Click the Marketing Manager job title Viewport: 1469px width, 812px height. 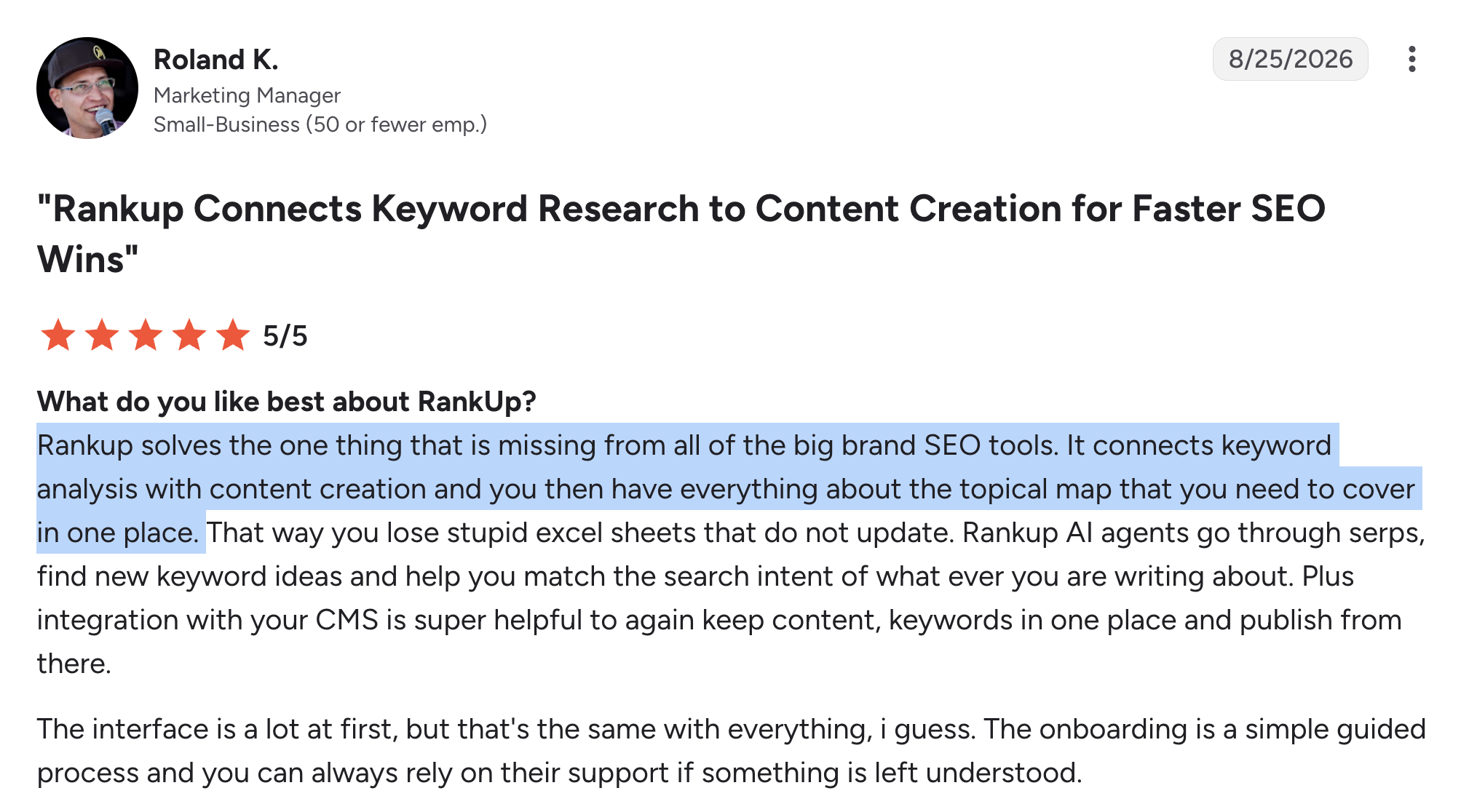(247, 95)
